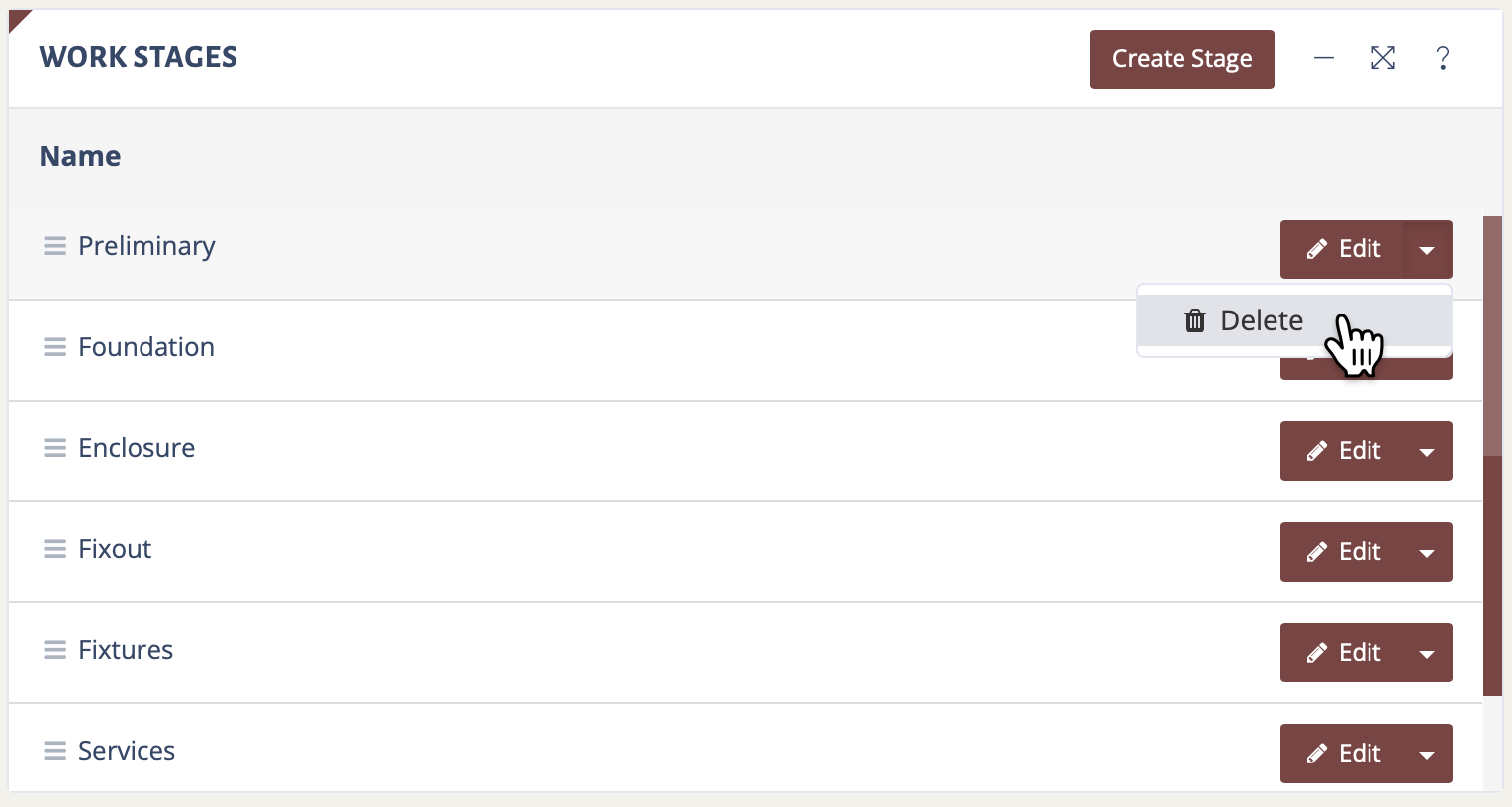Image resolution: width=1512 pixels, height=807 pixels.
Task: Click the drag handle beside Fixtures
Action: coord(54,650)
